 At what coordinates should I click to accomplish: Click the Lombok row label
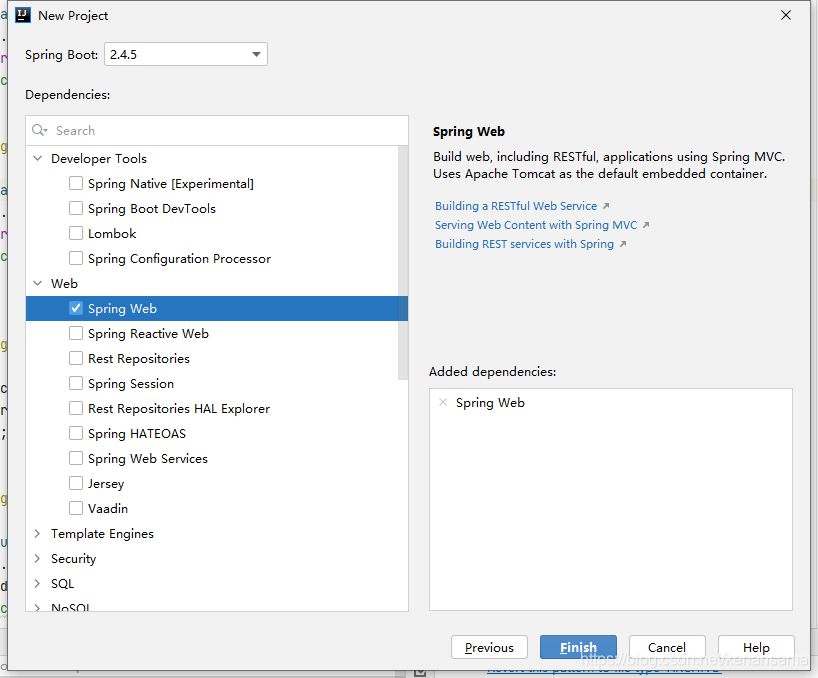pyautogui.click(x=112, y=233)
